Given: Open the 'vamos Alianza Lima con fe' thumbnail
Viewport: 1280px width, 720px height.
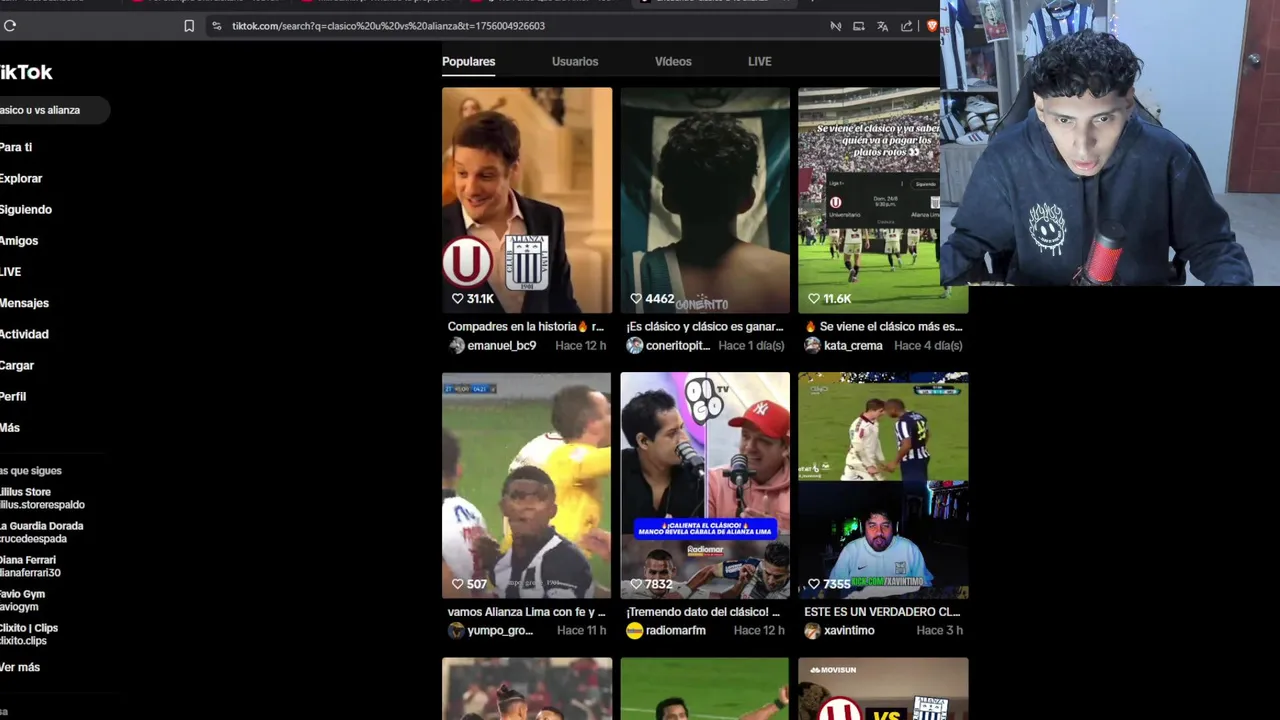Looking at the screenshot, I should (x=527, y=486).
